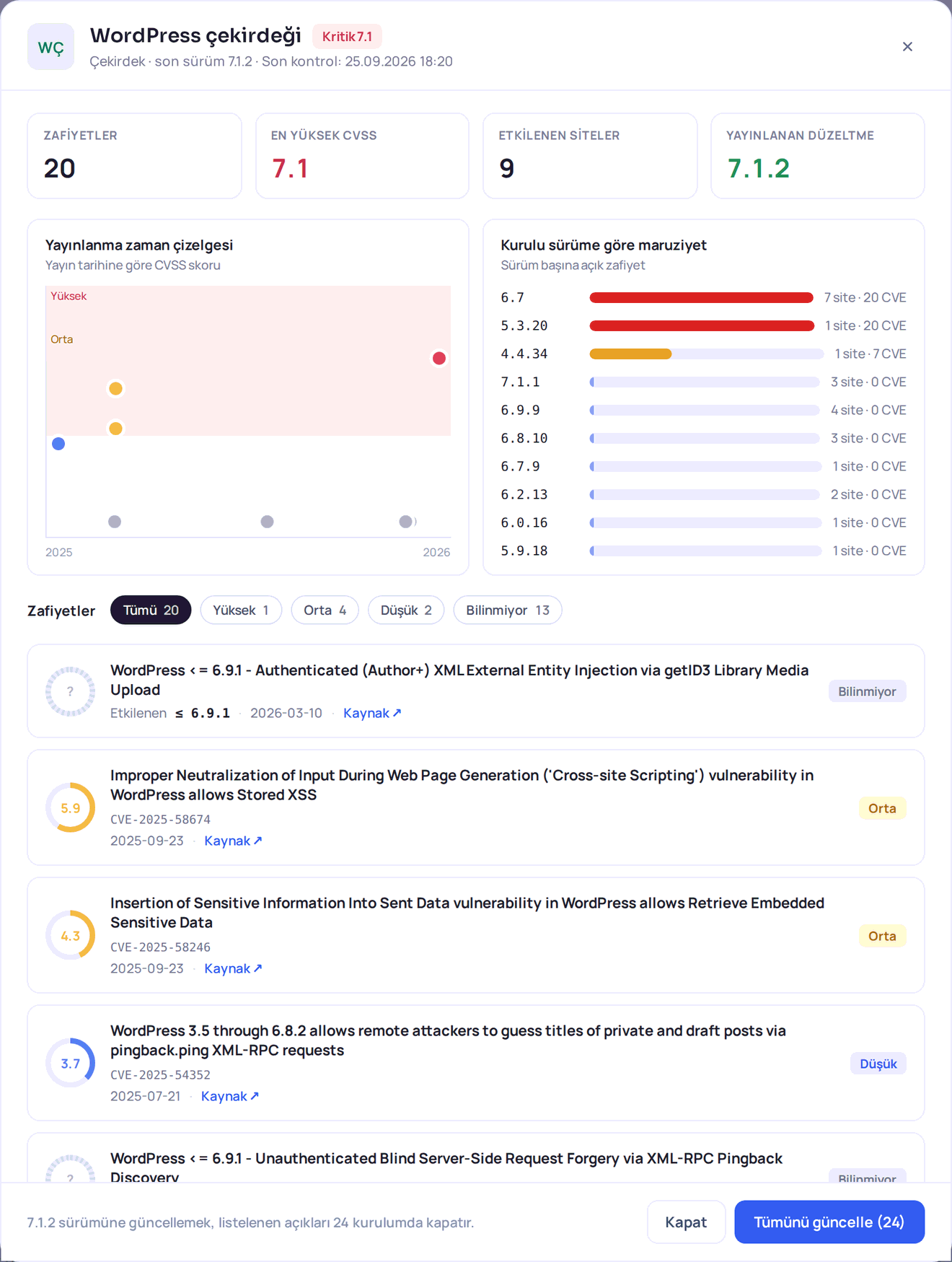Screen dimensions: 952x1262
Task: Select the YAYINLANAN DÜZELTME 7.1.2 stat card
Action: (818, 156)
